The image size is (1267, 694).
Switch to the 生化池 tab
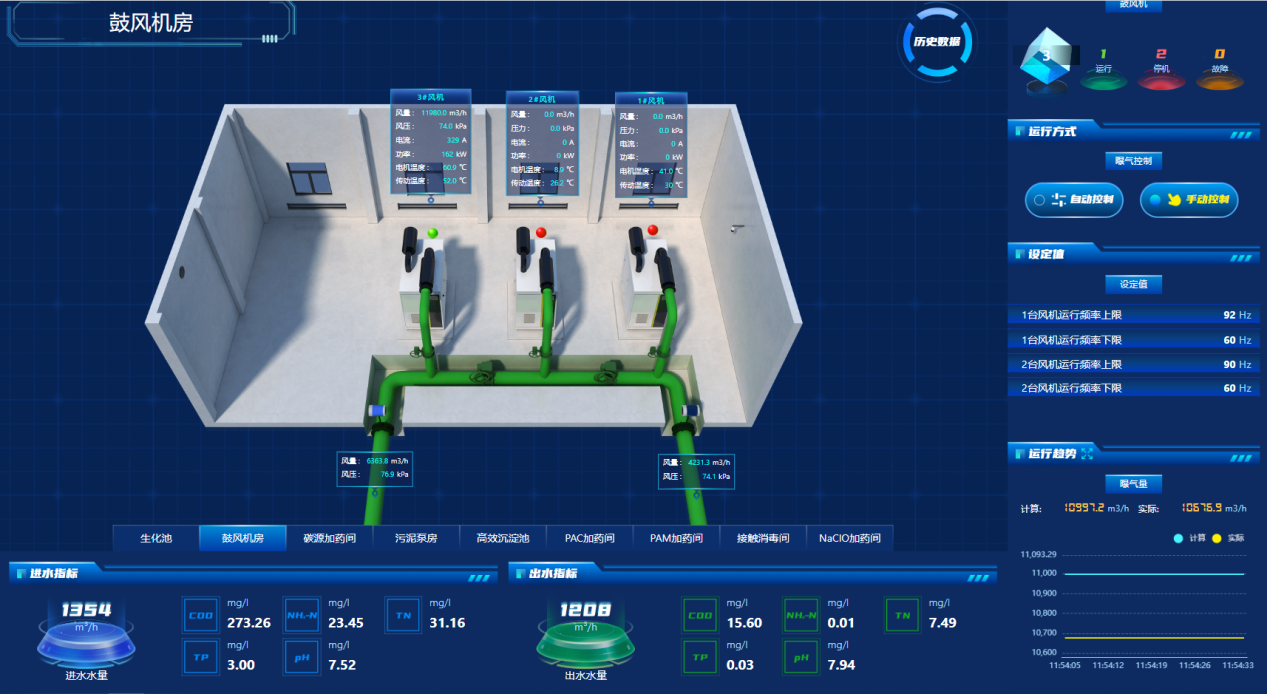point(156,538)
